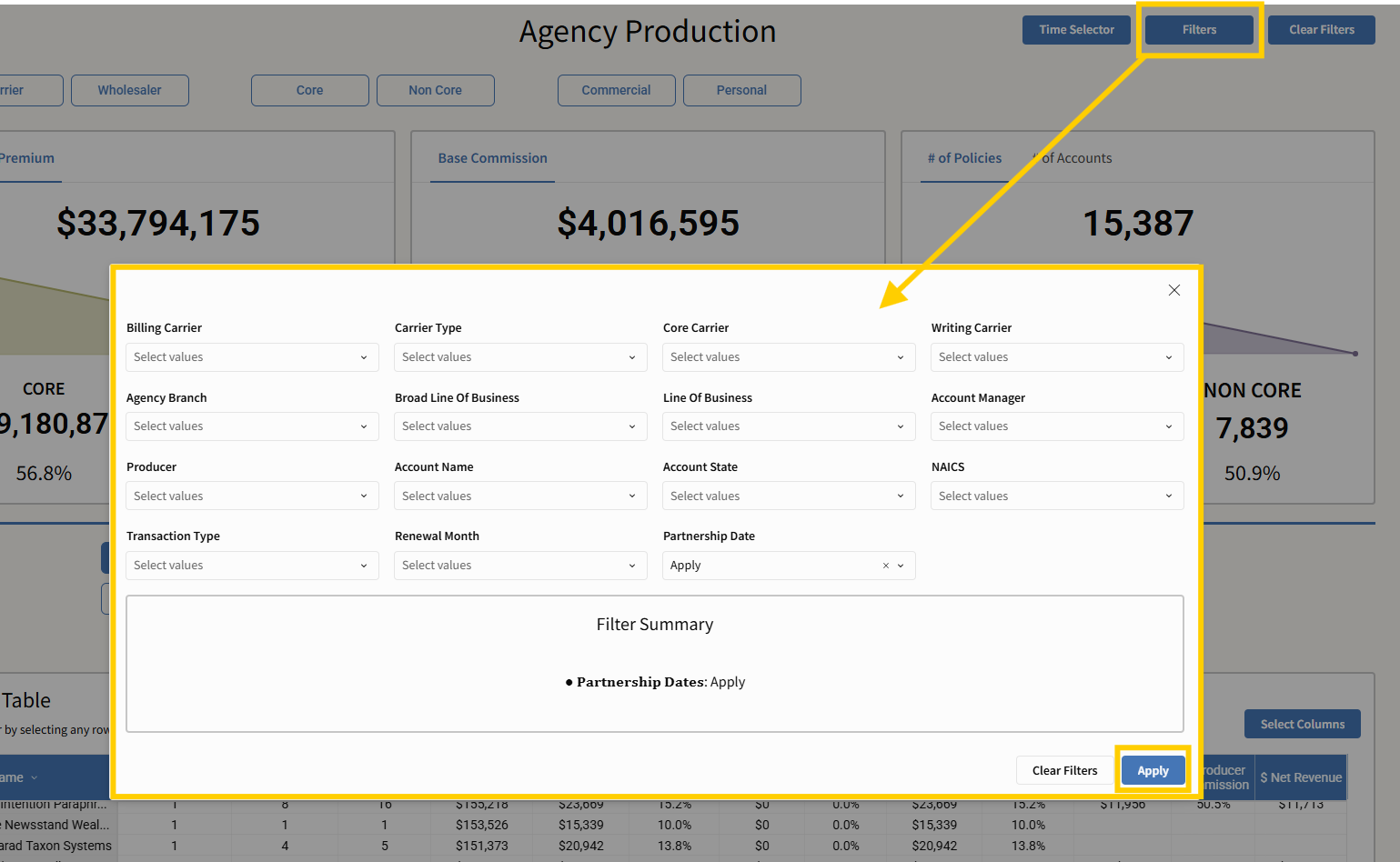Expand the Carrier Type select box
The height and width of the screenshot is (862, 1400).
click(x=520, y=357)
